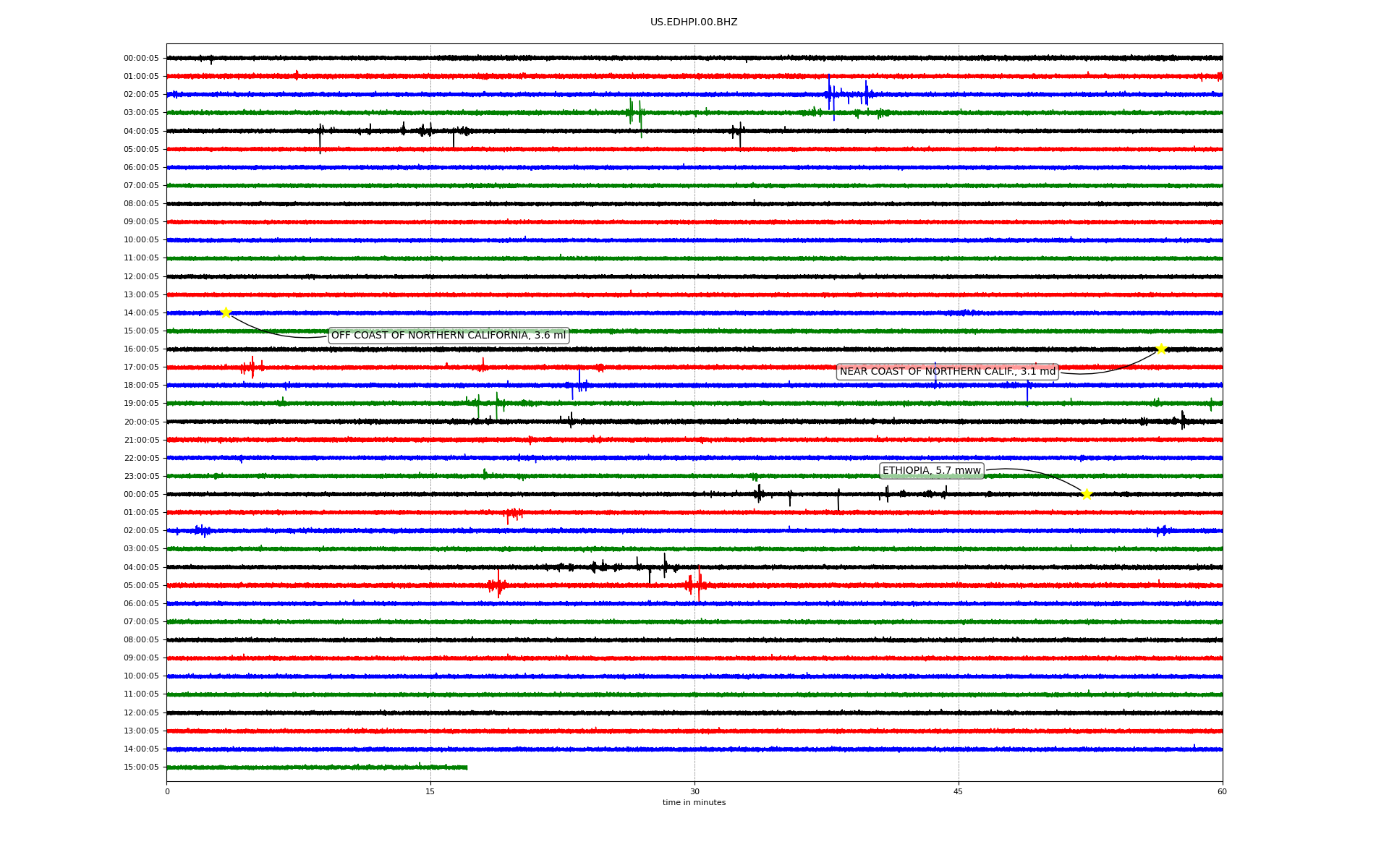The width and height of the screenshot is (1389, 868).
Task: Click the OFF COAST OF NORTHERN CALIFORNIA annotation
Action: click(449, 336)
